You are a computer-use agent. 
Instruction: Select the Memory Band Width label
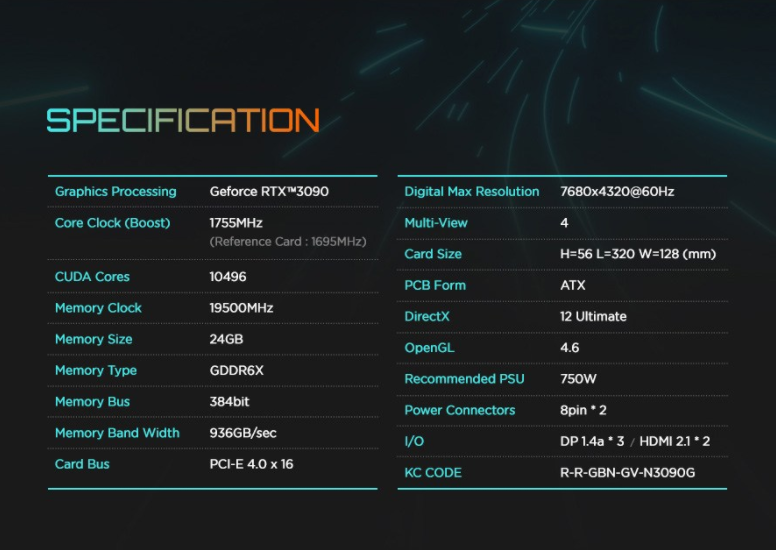coord(117,433)
